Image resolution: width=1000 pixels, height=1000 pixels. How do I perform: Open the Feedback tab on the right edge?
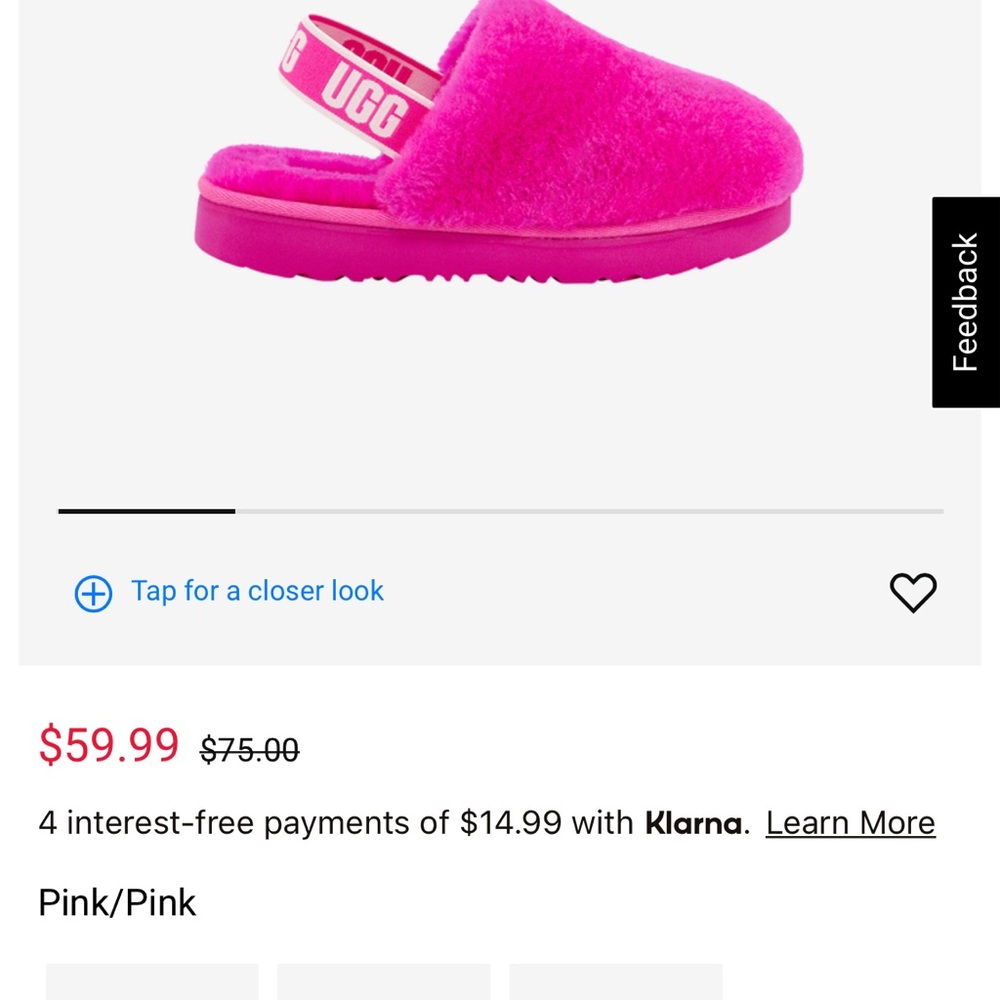(965, 300)
